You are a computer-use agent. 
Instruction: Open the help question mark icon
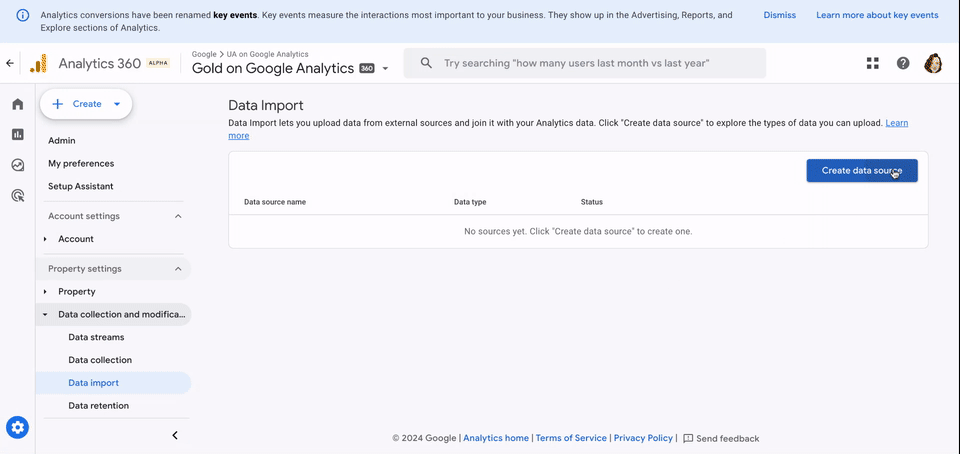pyautogui.click(x=902, y=63)
